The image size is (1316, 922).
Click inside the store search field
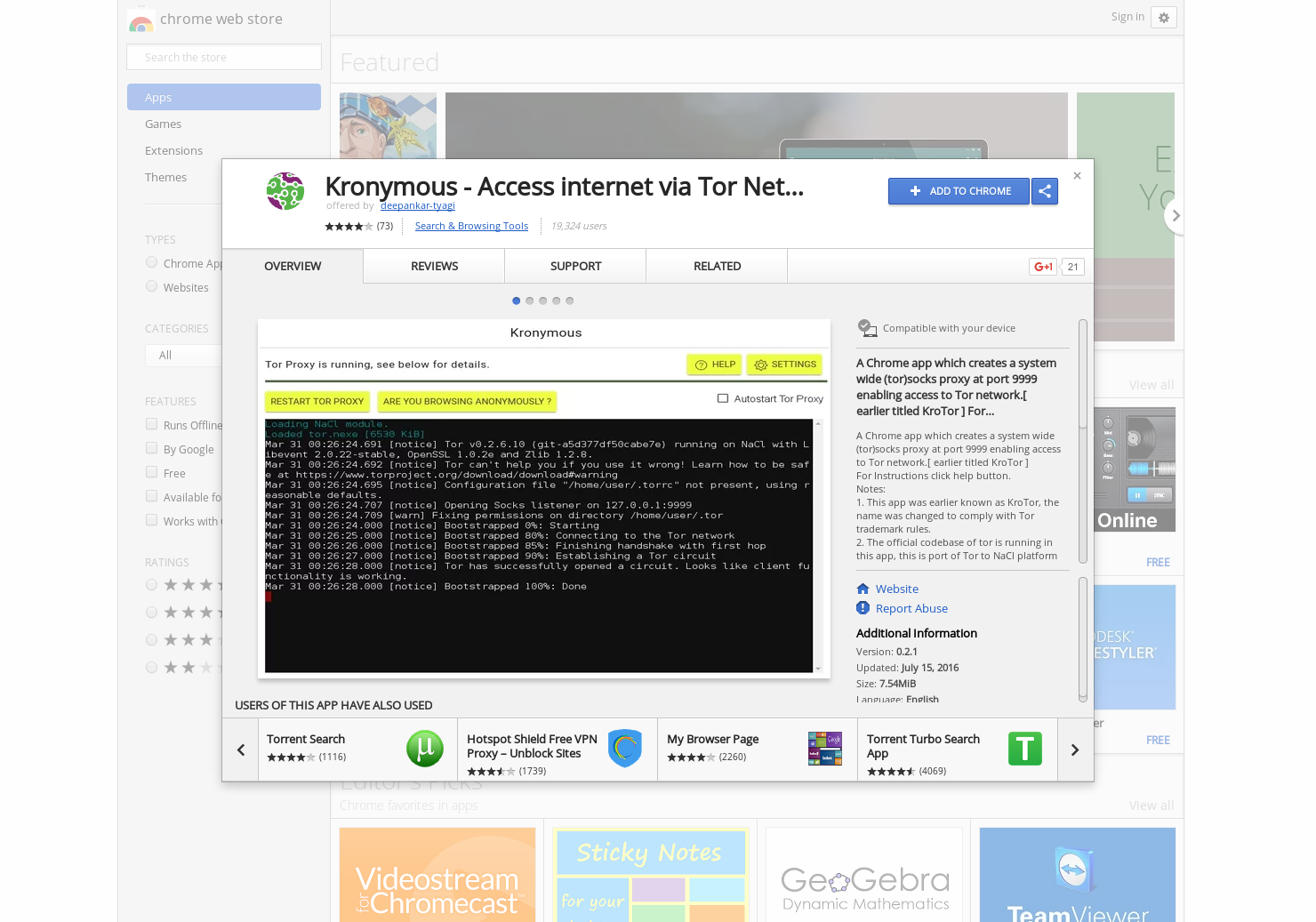(x=223, y=57)
